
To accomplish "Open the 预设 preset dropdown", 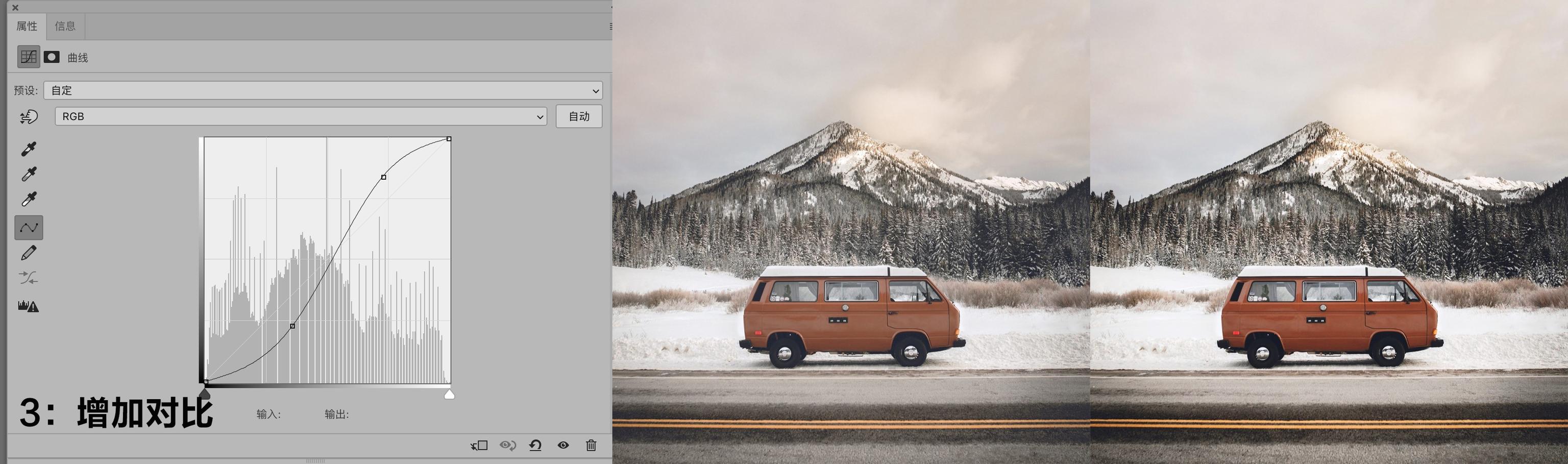I will (323, 90).
